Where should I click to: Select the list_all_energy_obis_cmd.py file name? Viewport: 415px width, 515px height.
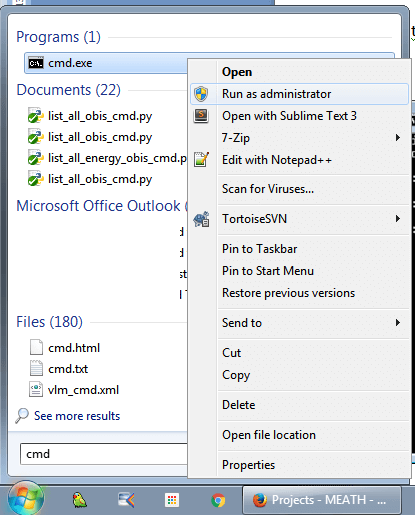tap(118, 158)
